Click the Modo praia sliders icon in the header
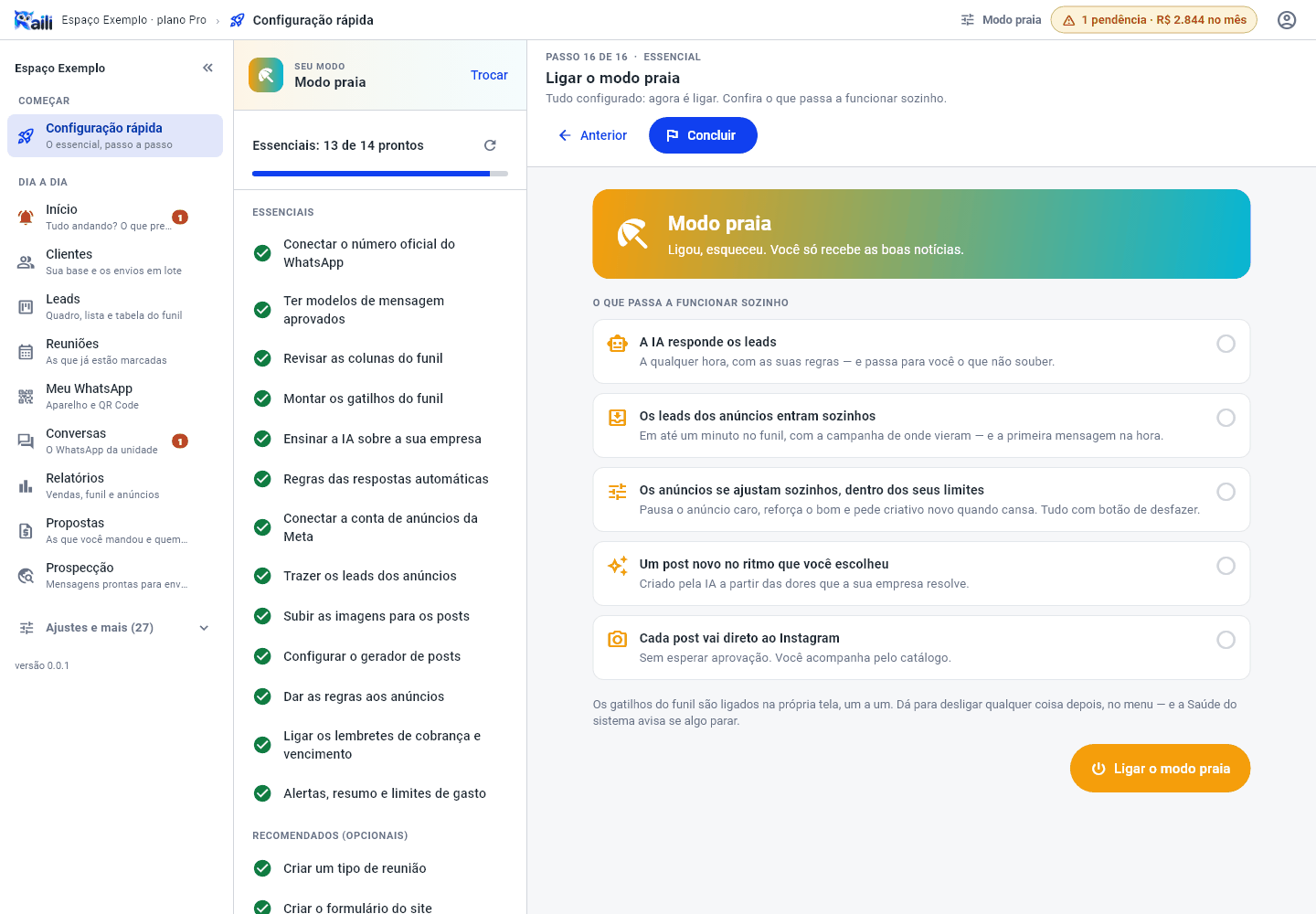 click(x=968, y=20)
